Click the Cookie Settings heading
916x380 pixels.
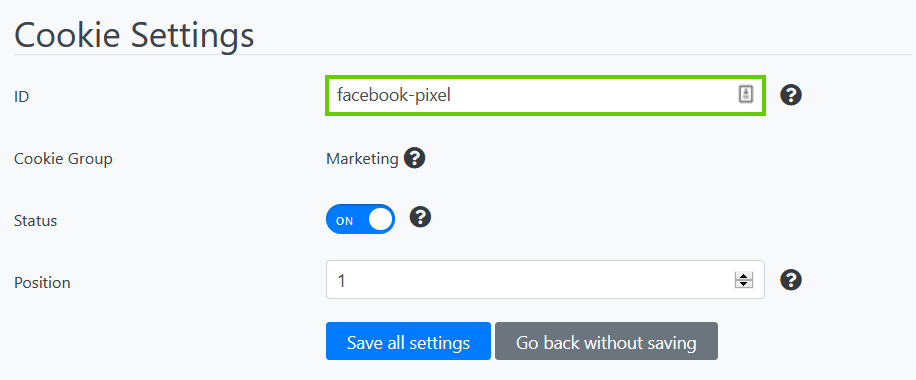[134, 35]
